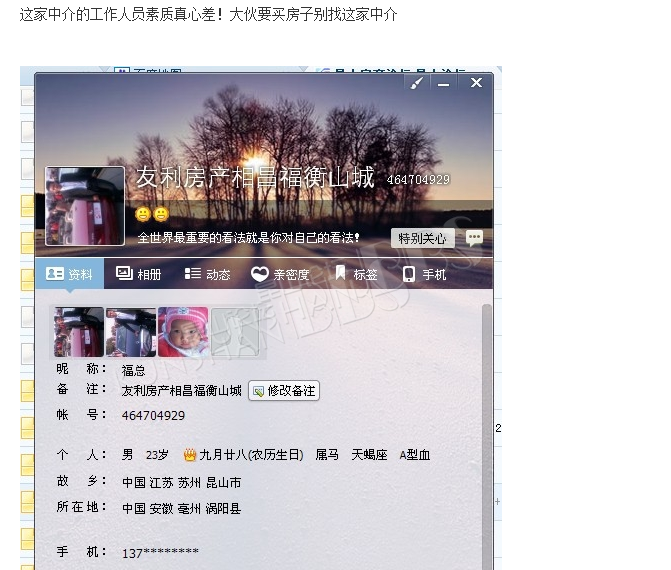Screen dimensions: 671x570
Task: Open the second album photo thumbnail
Action: [x=131, y=332]
